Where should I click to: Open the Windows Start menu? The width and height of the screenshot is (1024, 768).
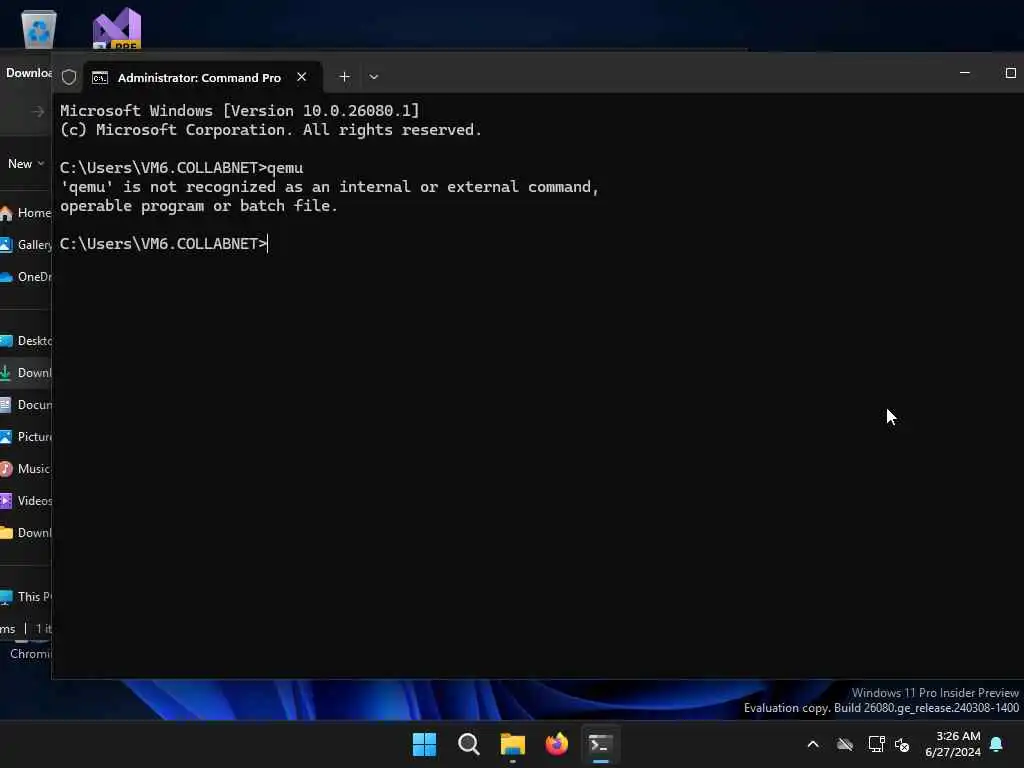(x=424, y=744)
